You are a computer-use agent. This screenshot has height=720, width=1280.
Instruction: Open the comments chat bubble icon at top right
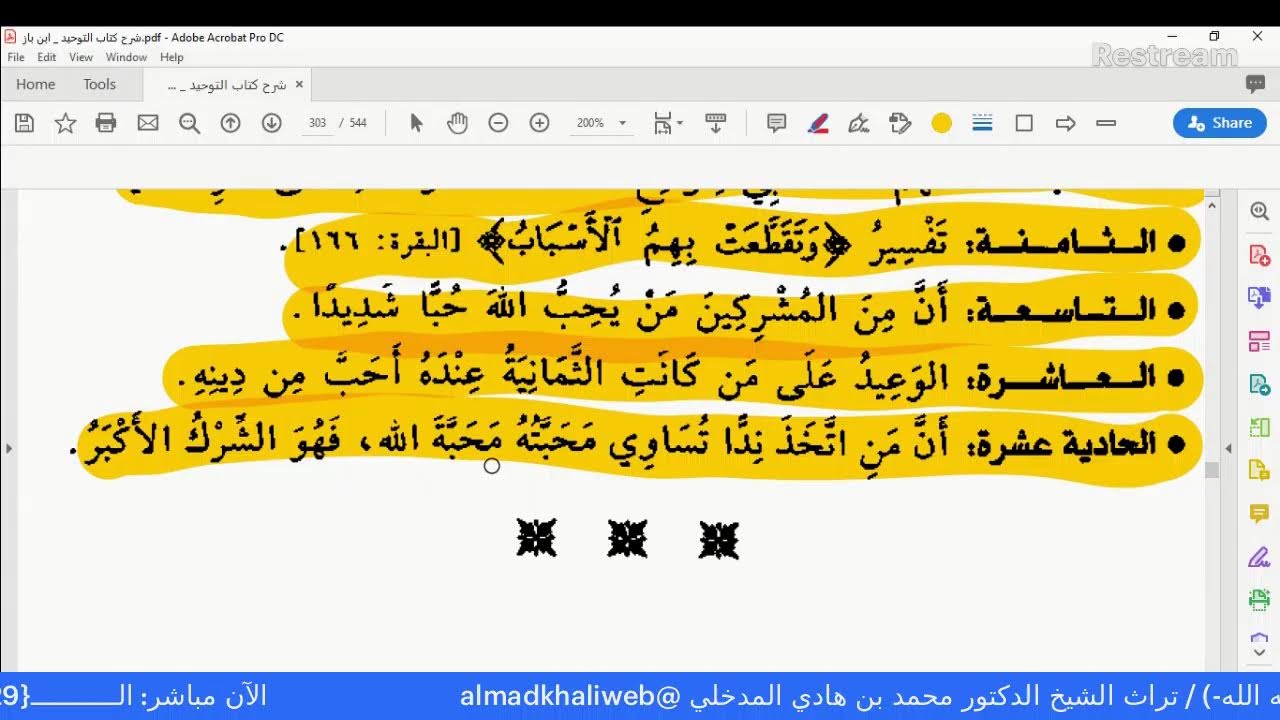(1255, 84)
